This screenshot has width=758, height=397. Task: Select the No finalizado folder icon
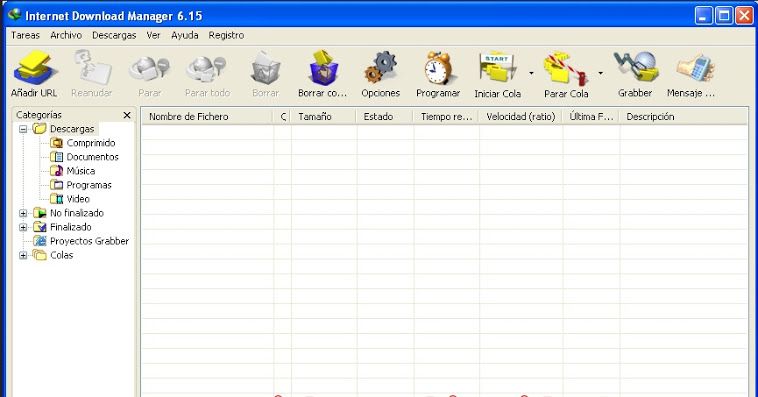40,213
